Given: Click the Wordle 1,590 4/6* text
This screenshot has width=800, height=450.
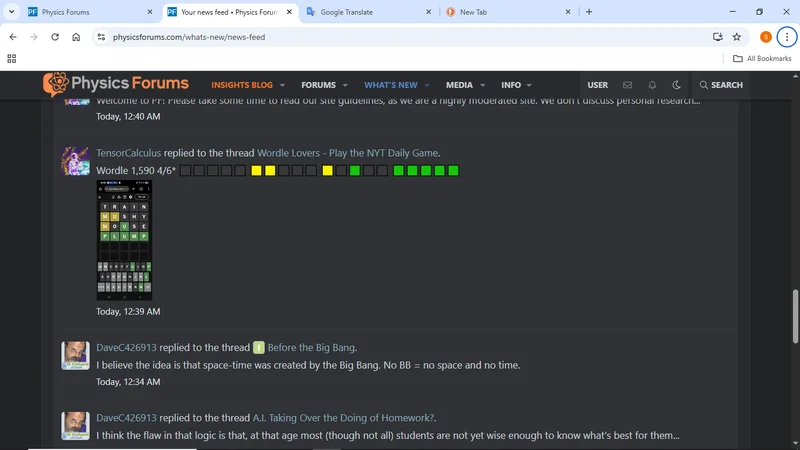Looking at the screenshot, I should (136, 170).
